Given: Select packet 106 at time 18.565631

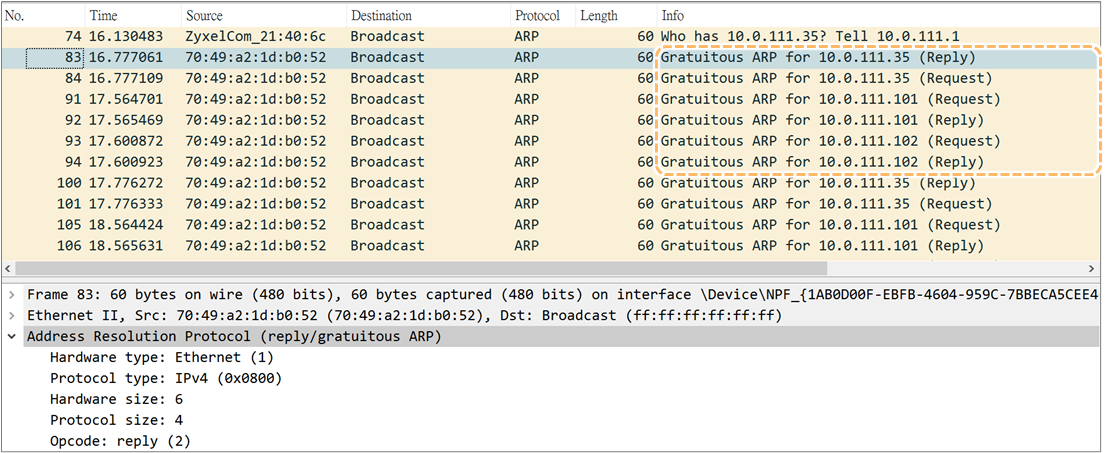Looking at the screenshot, I should coord(551,246).
